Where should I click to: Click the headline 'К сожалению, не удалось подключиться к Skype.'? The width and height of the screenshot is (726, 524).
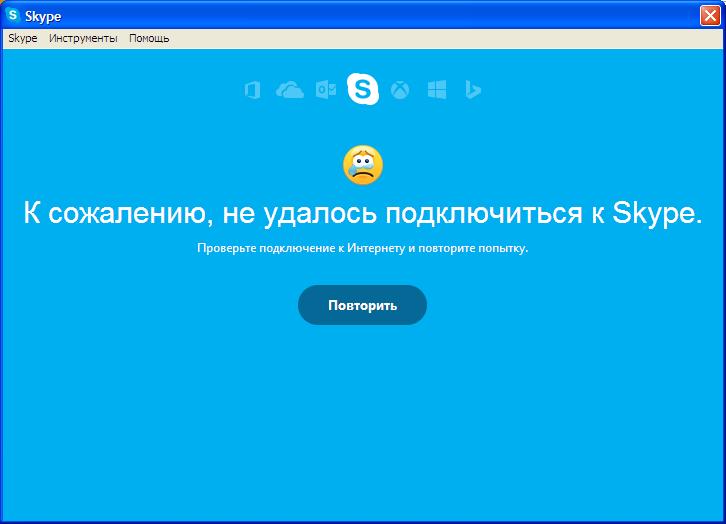click(363, 213)
